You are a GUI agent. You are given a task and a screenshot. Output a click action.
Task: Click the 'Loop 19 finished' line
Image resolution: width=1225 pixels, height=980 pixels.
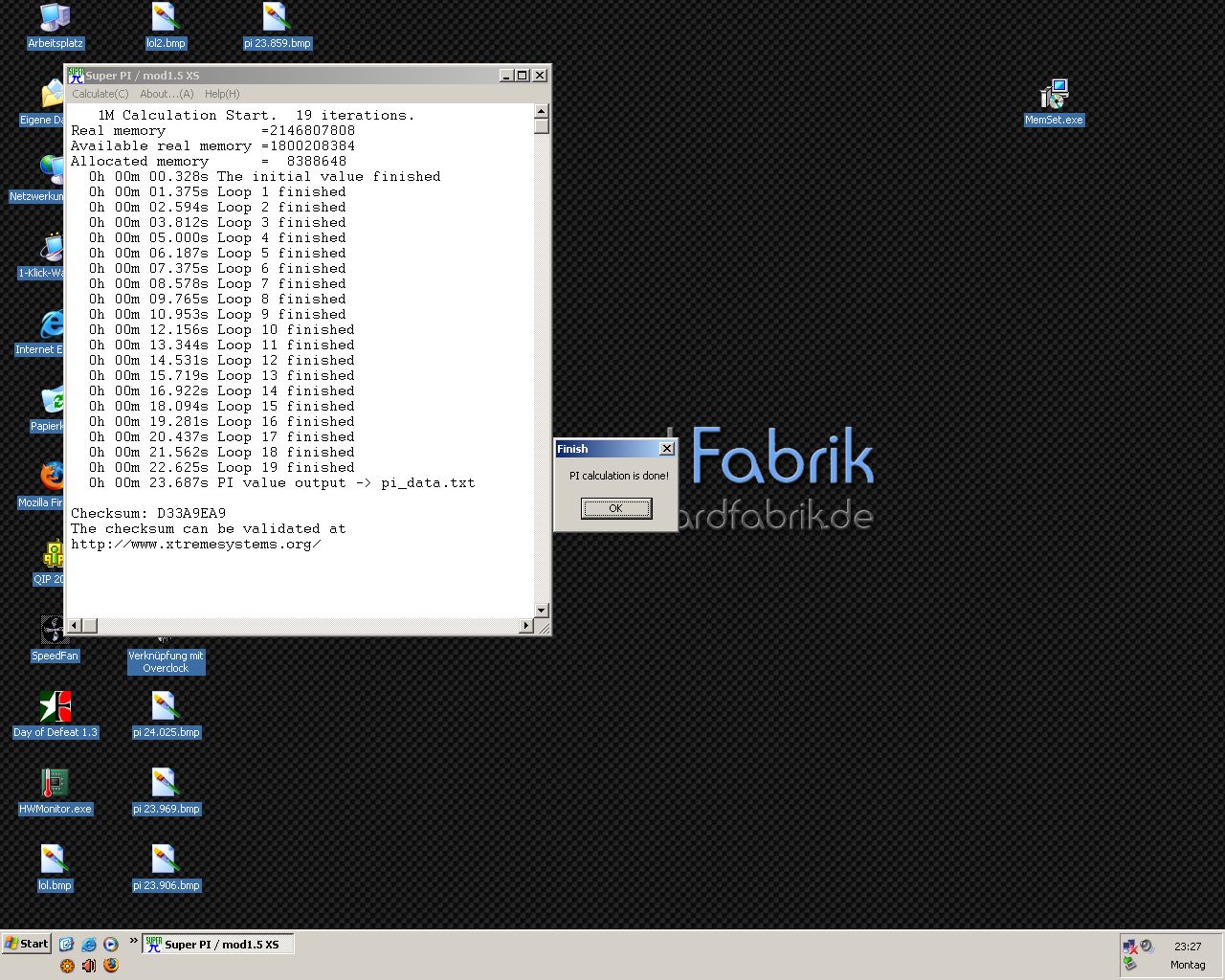(x=221, y=467)
